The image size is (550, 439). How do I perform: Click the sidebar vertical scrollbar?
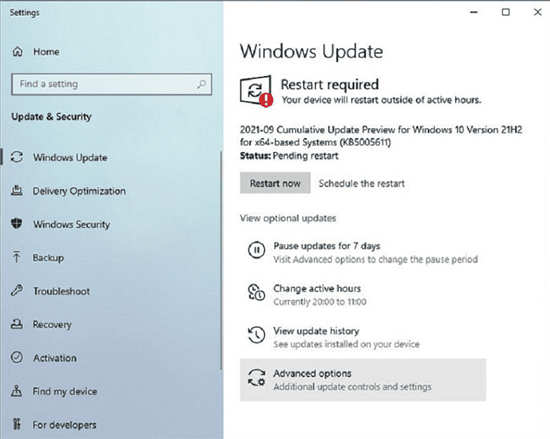[221, 260]
